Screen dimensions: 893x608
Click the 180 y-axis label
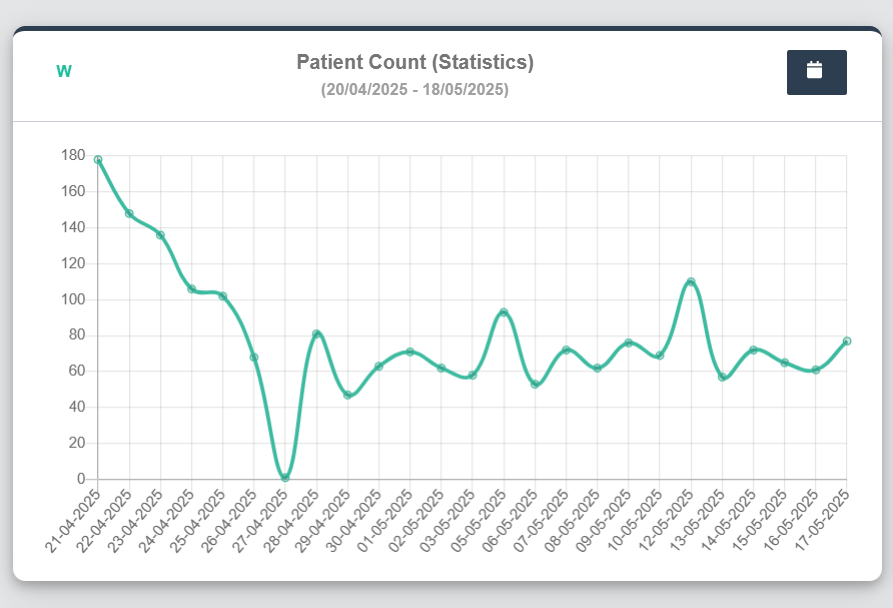pos(72,155)
